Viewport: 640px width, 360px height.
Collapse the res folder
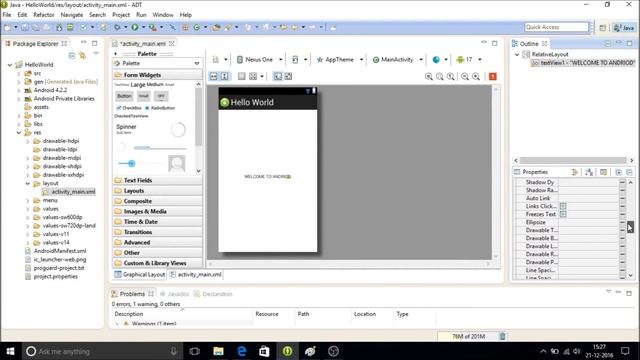tap(19, 133)
